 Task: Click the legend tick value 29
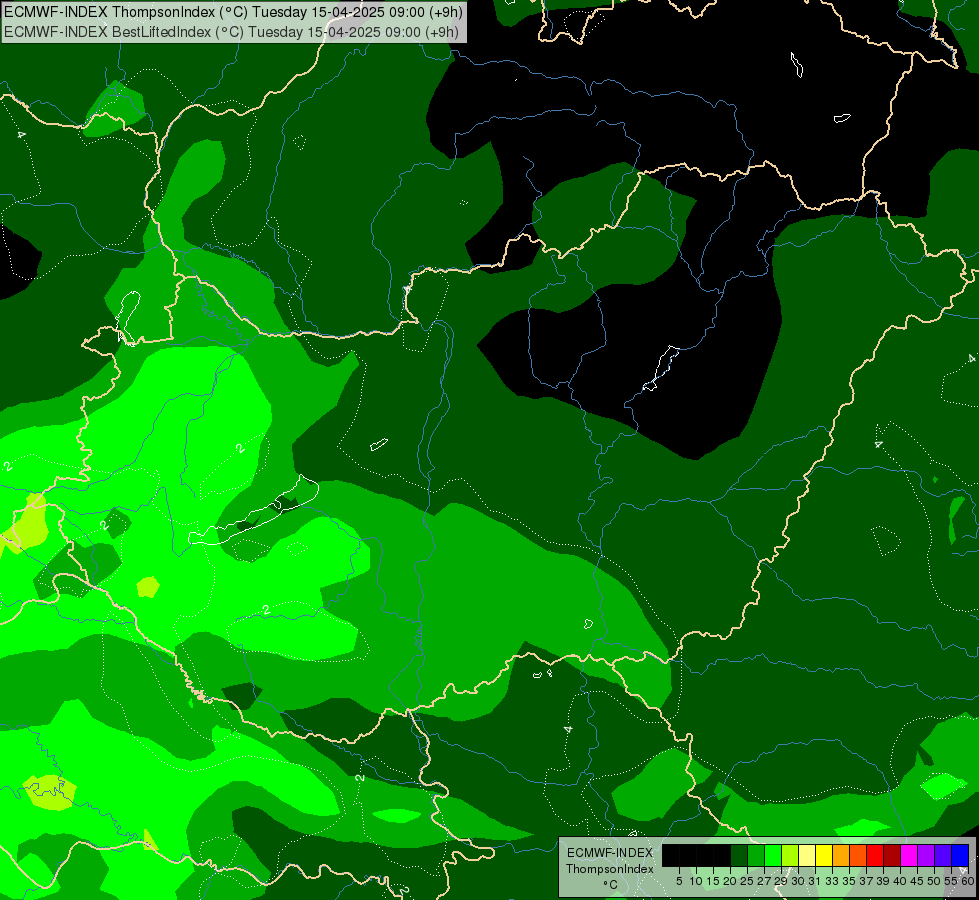(x=781, y=881)
